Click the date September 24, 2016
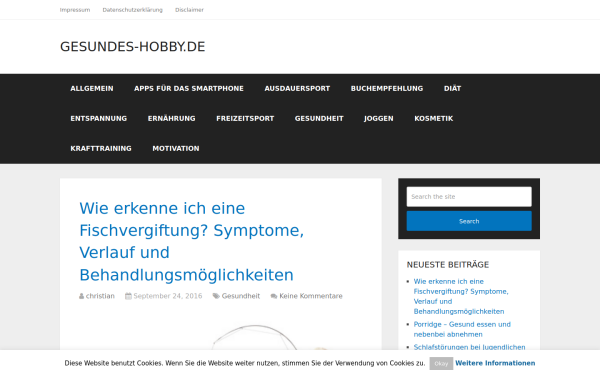Image resolution: width=600 pixels, height=375 pixels. pyautogui.click(x=168, y=296)
